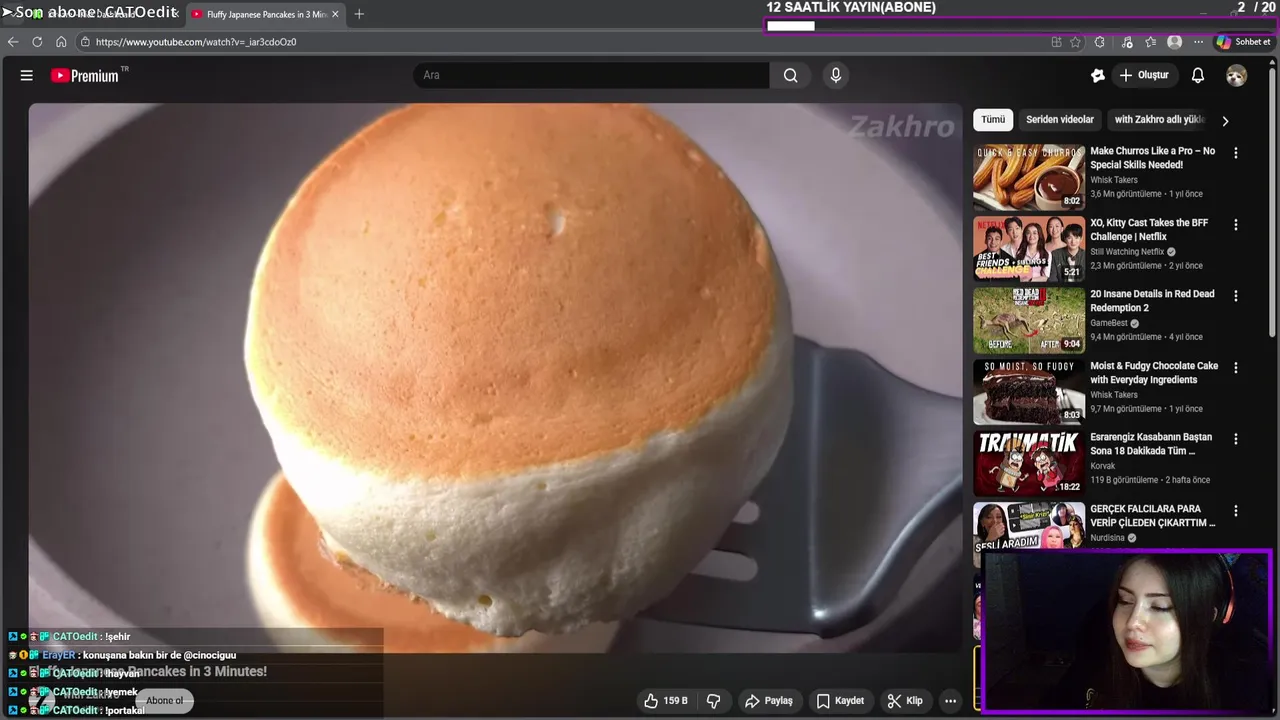Open the YouTube hamburger guide menu
The width and height of the screenshot is (1280, 720).
pyautogui.click(x=27, y=75)
